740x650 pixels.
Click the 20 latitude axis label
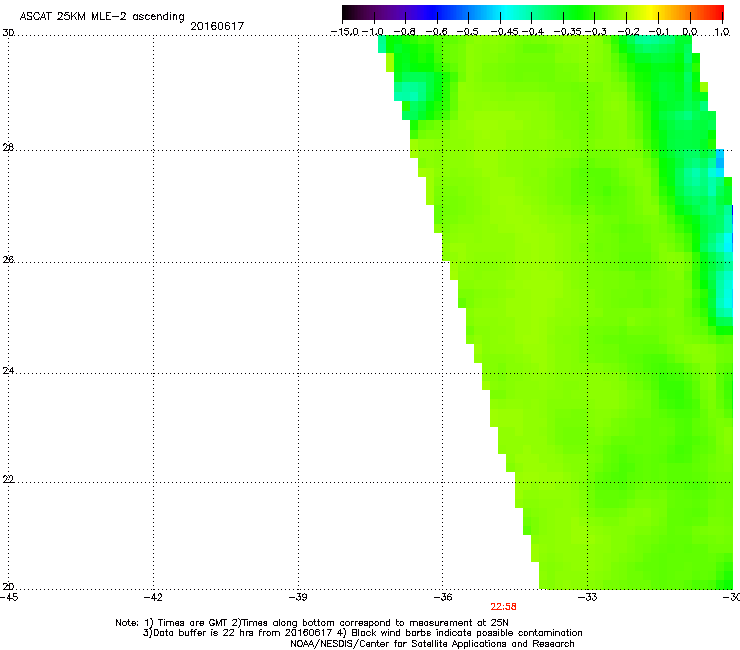(x=8, y=587)
